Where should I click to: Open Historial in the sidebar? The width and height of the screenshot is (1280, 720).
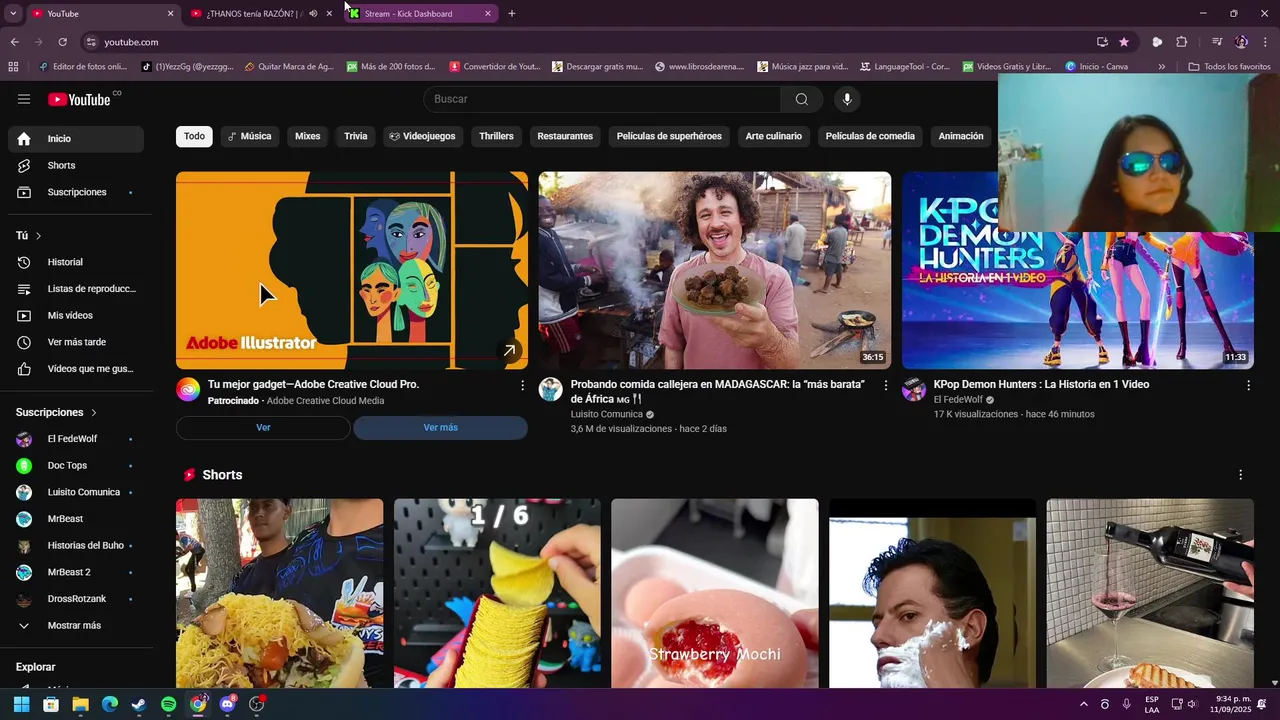click(x=76, y=262)
